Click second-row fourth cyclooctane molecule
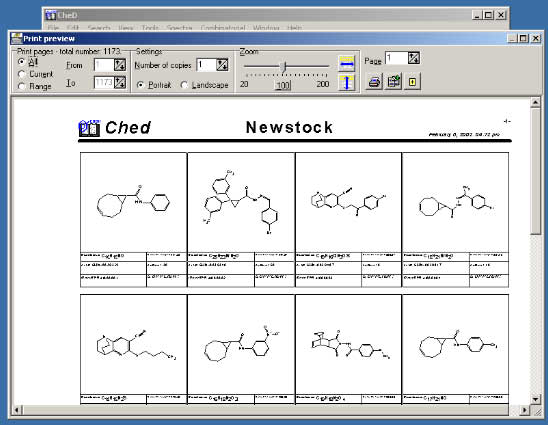Screen dimensions: 548x425 pyautogui.click(x=458, y=344)
